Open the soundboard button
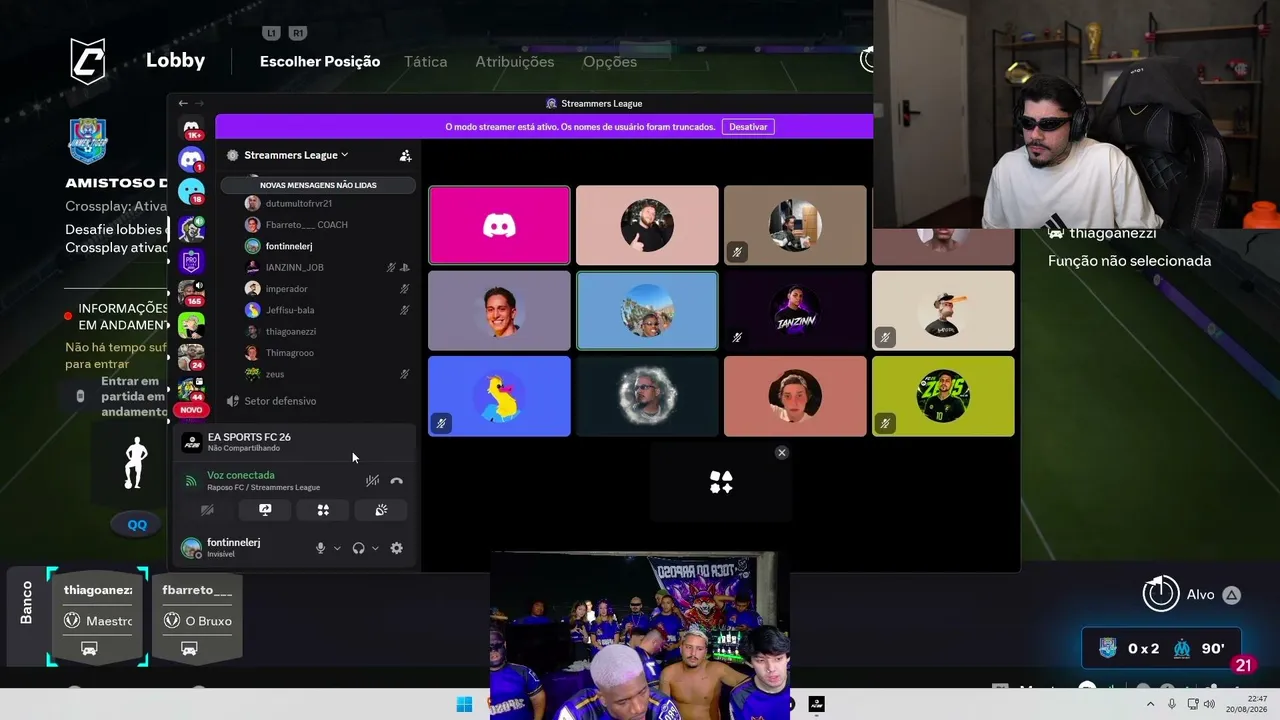Screen dimensions: 1280x720 (381, 510)
